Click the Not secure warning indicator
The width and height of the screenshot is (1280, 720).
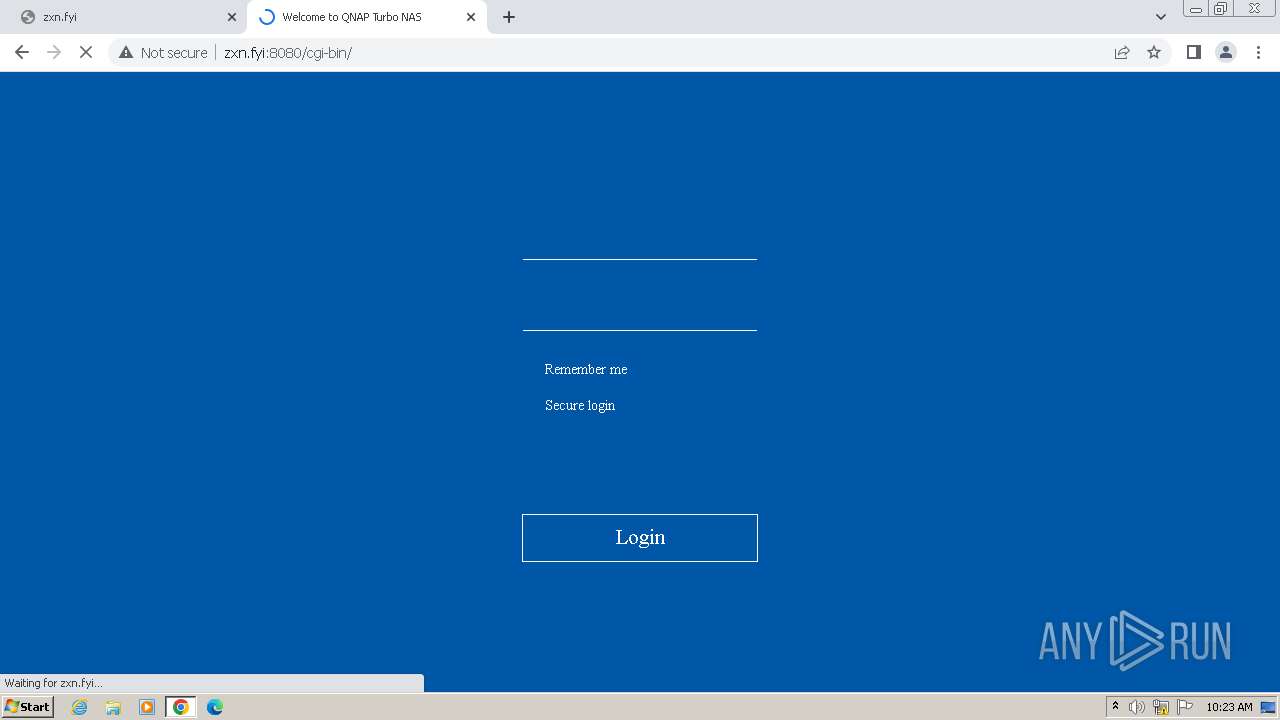163,53
